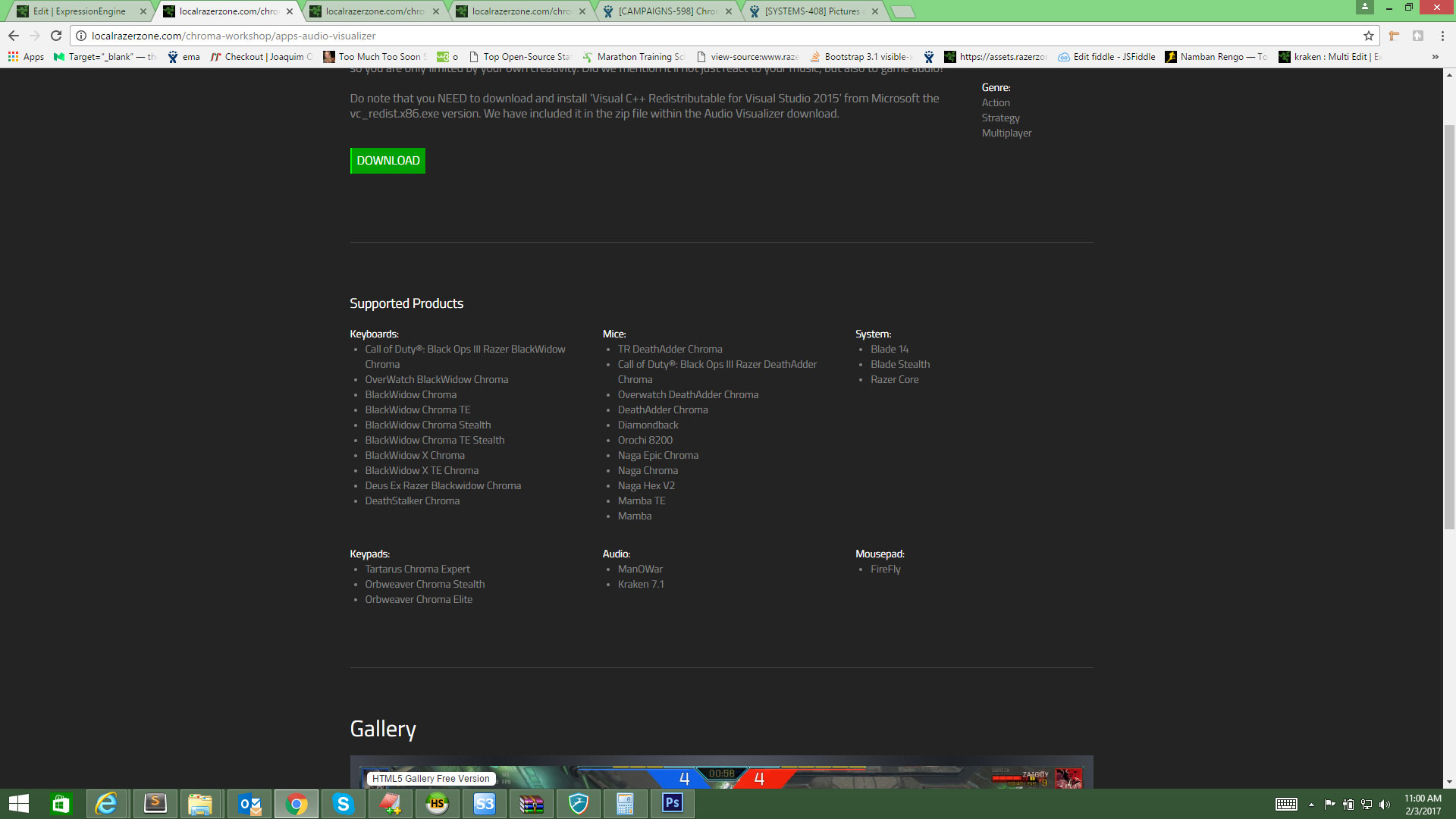Switch to Chrome in the taskbar

pos(297,804)
